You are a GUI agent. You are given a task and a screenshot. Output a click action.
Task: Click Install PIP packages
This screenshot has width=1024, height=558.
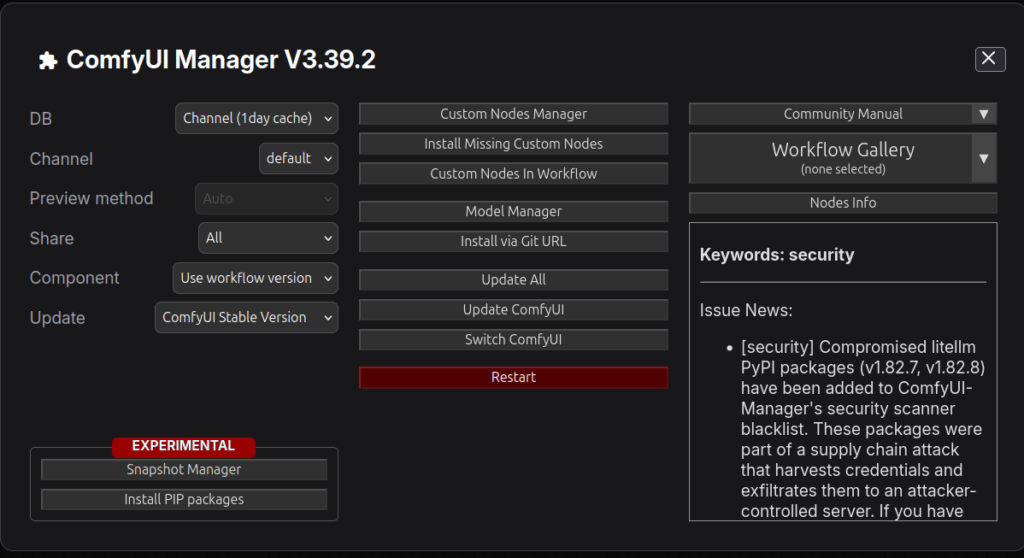pyautogui.click(x=184, y=499)
